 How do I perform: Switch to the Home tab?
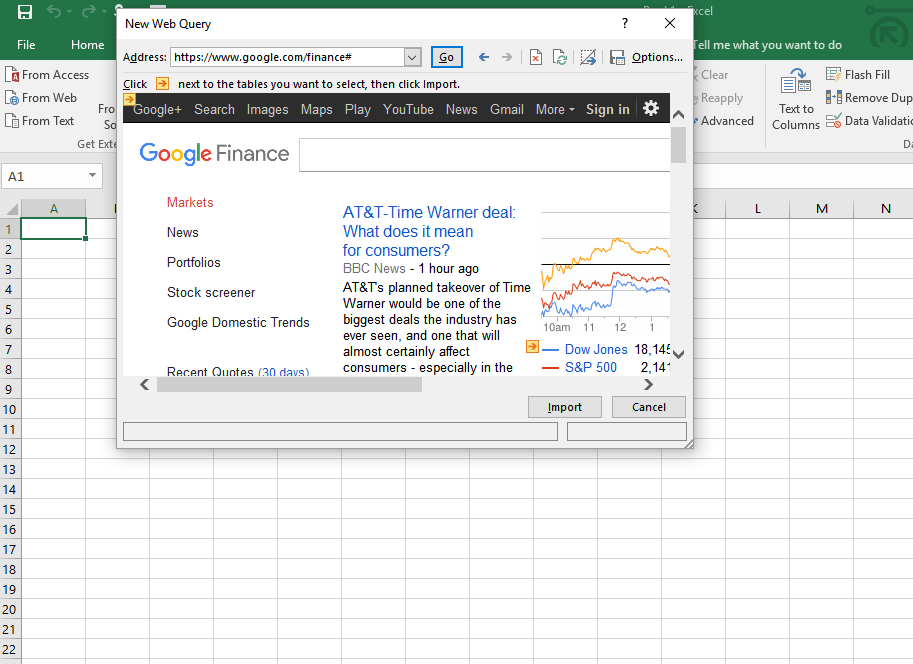[x=87, y=45]
